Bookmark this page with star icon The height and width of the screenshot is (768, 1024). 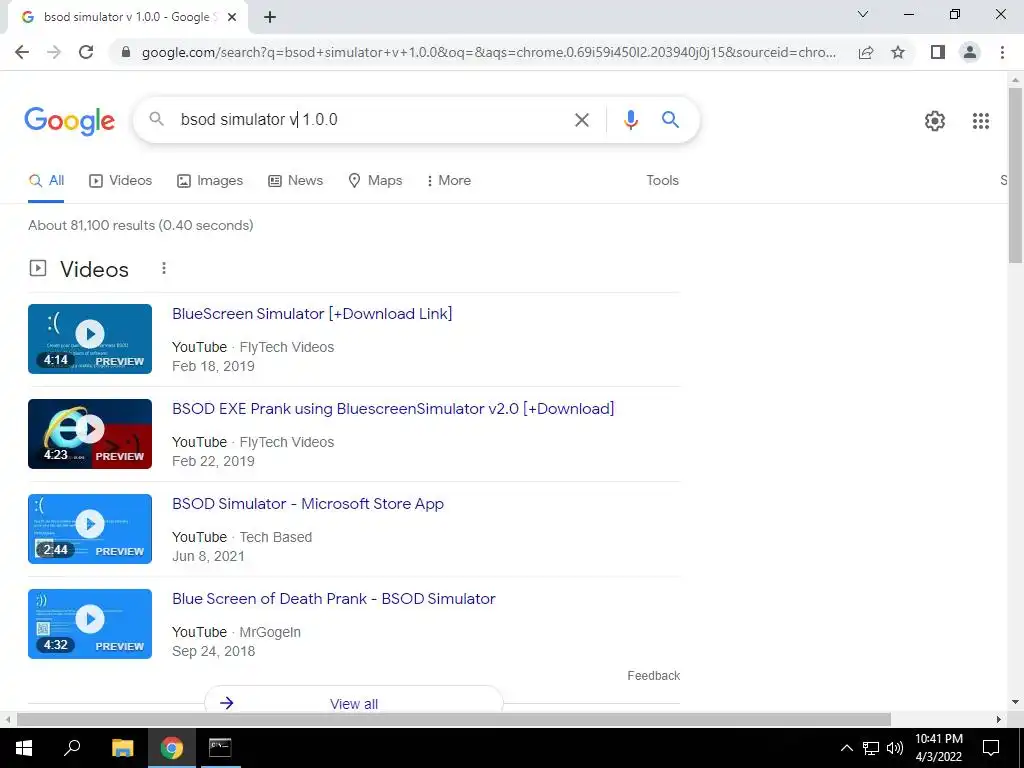click(x=898, y=52)
